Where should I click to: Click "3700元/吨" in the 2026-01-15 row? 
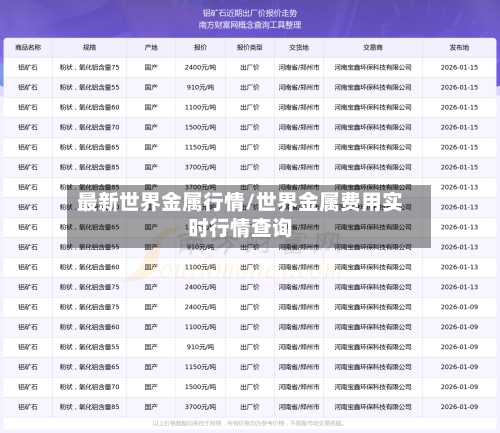[x=200, y=167]
